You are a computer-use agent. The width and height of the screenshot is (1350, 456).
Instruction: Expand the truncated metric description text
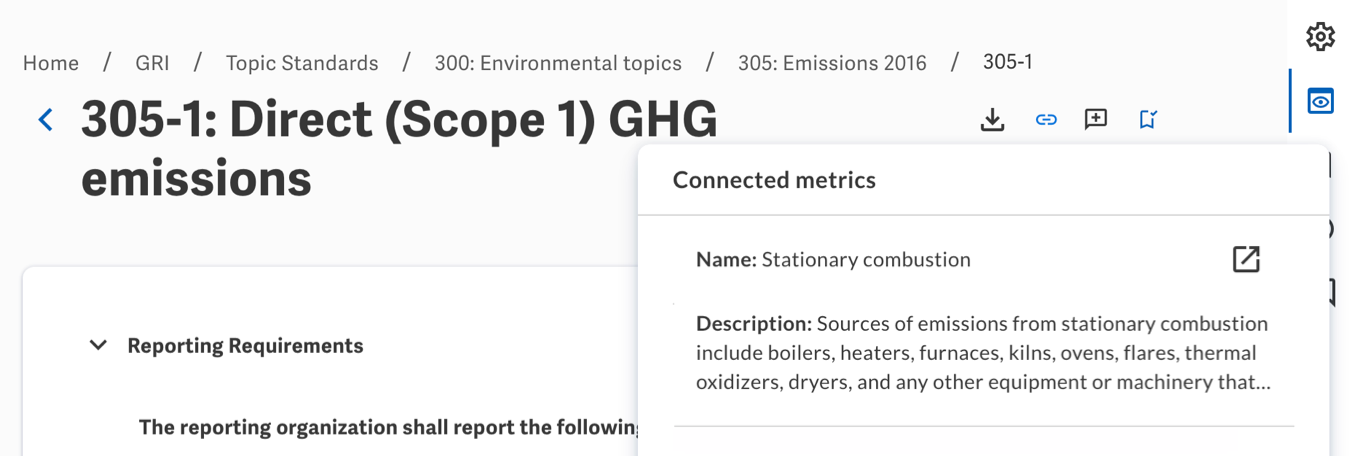tap(984, 353)
